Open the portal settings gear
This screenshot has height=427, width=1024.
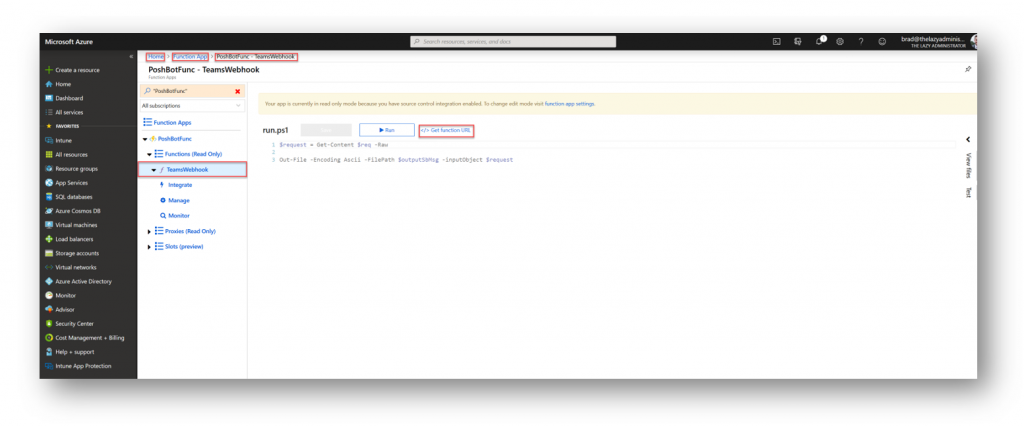click(840, 42)
